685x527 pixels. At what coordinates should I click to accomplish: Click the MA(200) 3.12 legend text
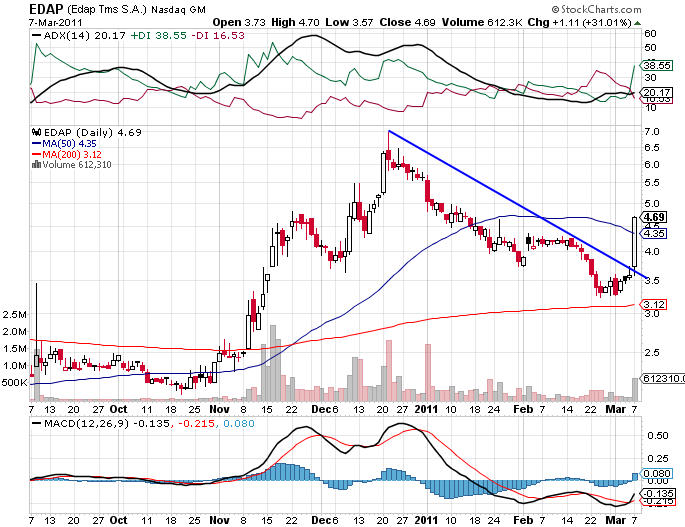coord(72,154)
